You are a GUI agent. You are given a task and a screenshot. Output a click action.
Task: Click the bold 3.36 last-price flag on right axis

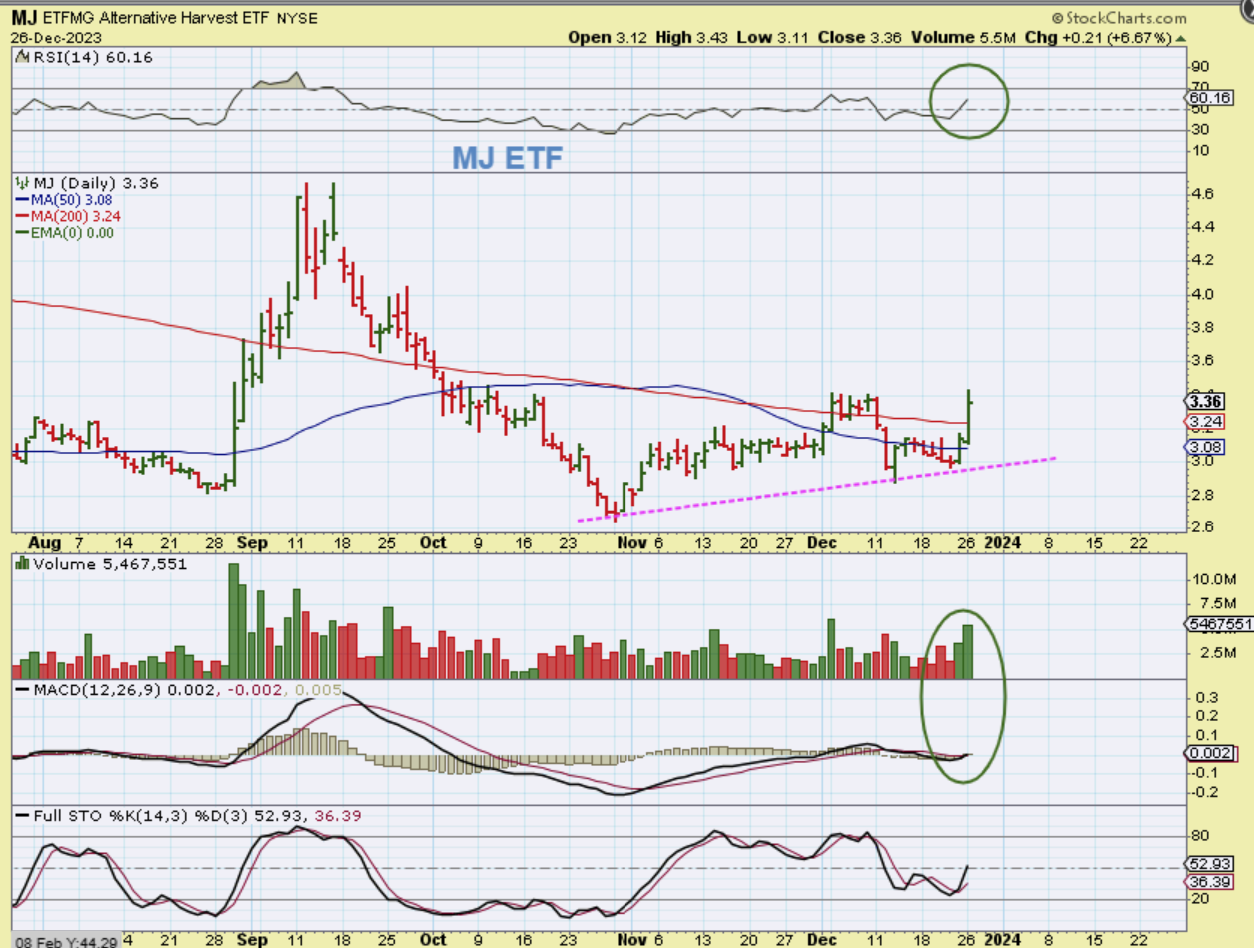pos(1202,402)
